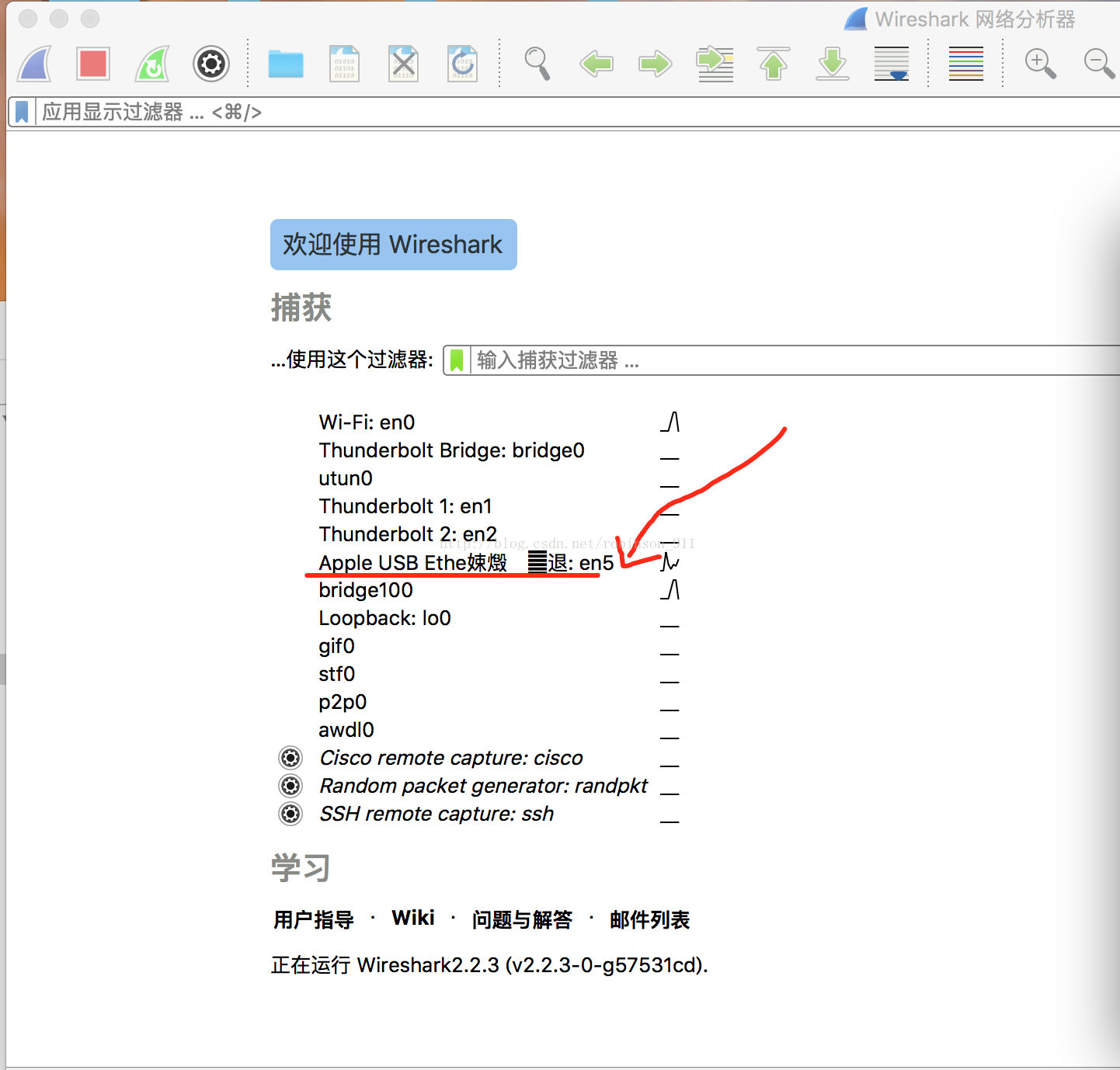
Task: Select the Loopback: lo0 interface
Action: click(x=385, y=618)
